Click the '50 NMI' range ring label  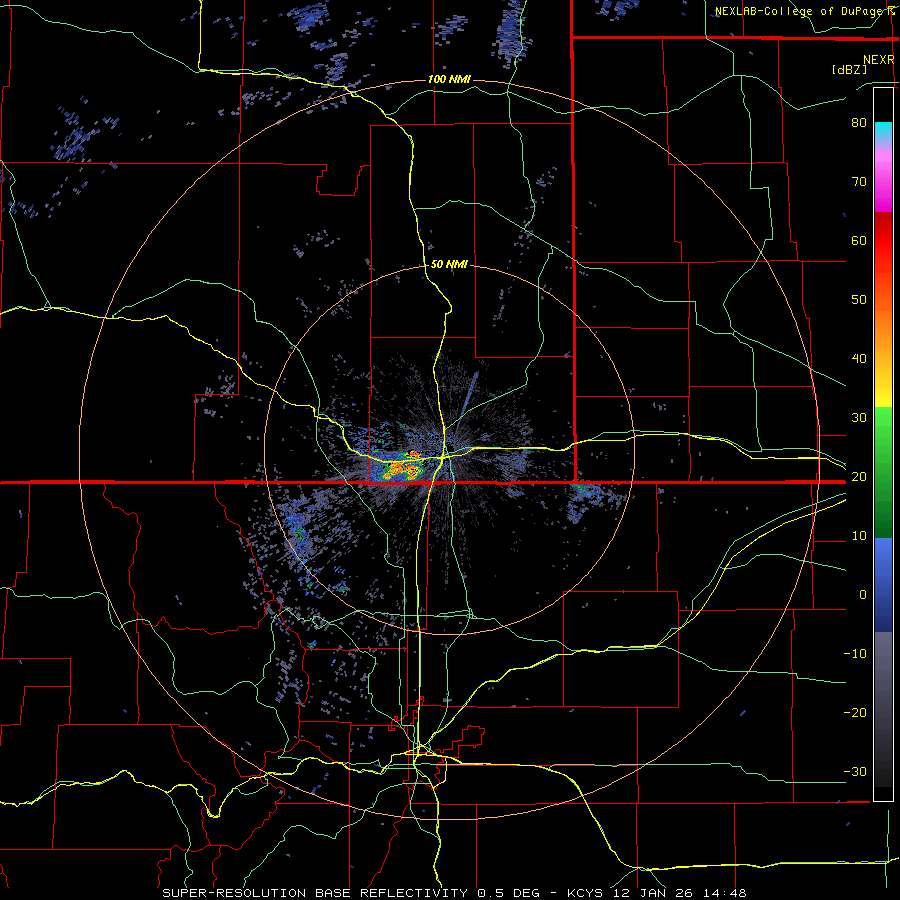click(x=449, y=264)
